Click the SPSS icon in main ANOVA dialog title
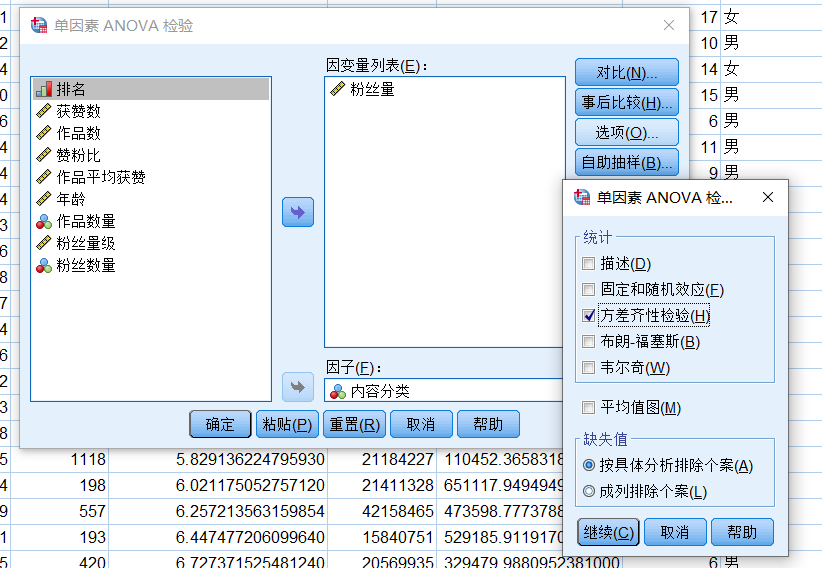 pyautogui.click(x=39, y=25)
